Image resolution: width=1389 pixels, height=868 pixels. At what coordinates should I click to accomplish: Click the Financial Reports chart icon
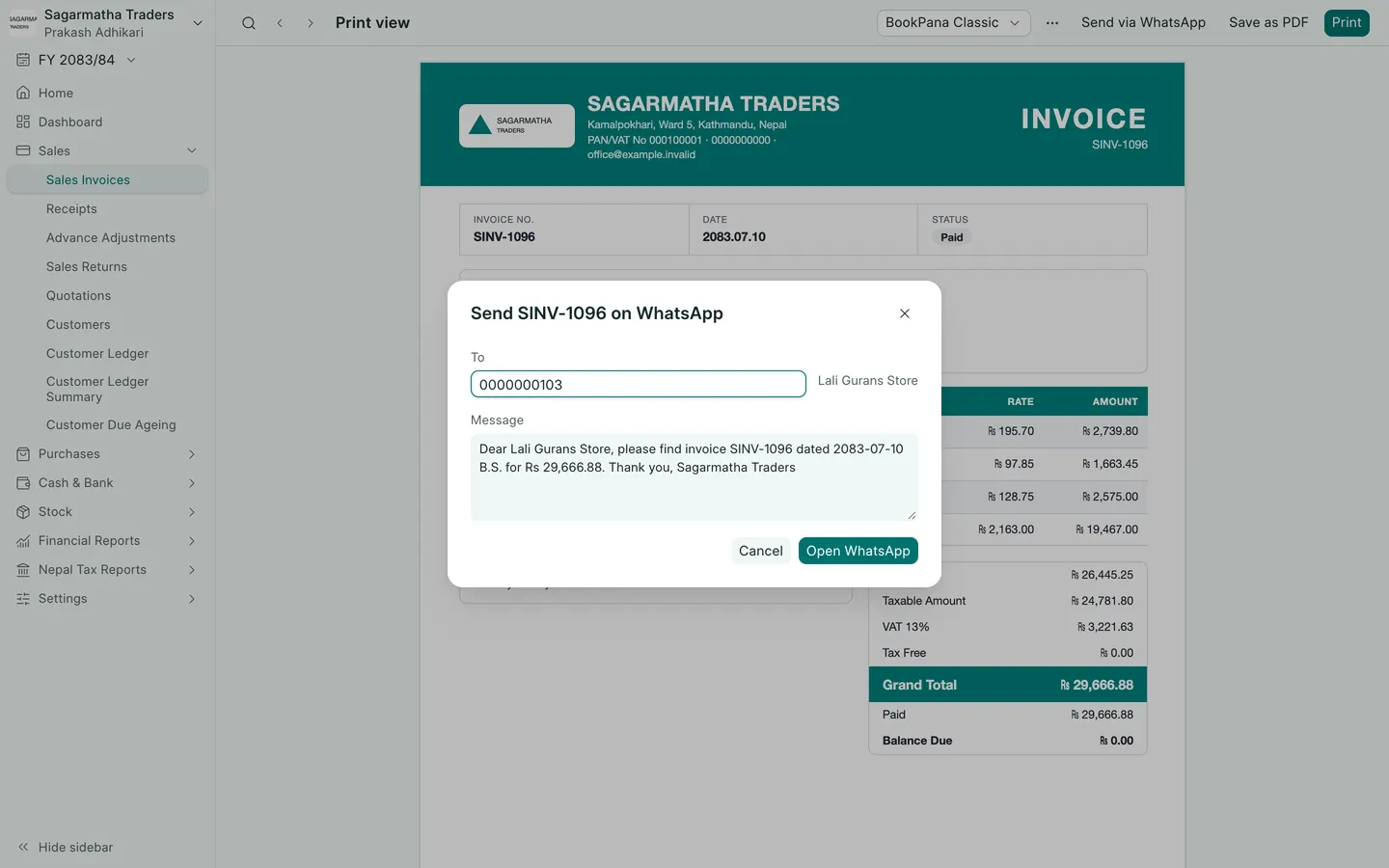click(x=23, y=541)
